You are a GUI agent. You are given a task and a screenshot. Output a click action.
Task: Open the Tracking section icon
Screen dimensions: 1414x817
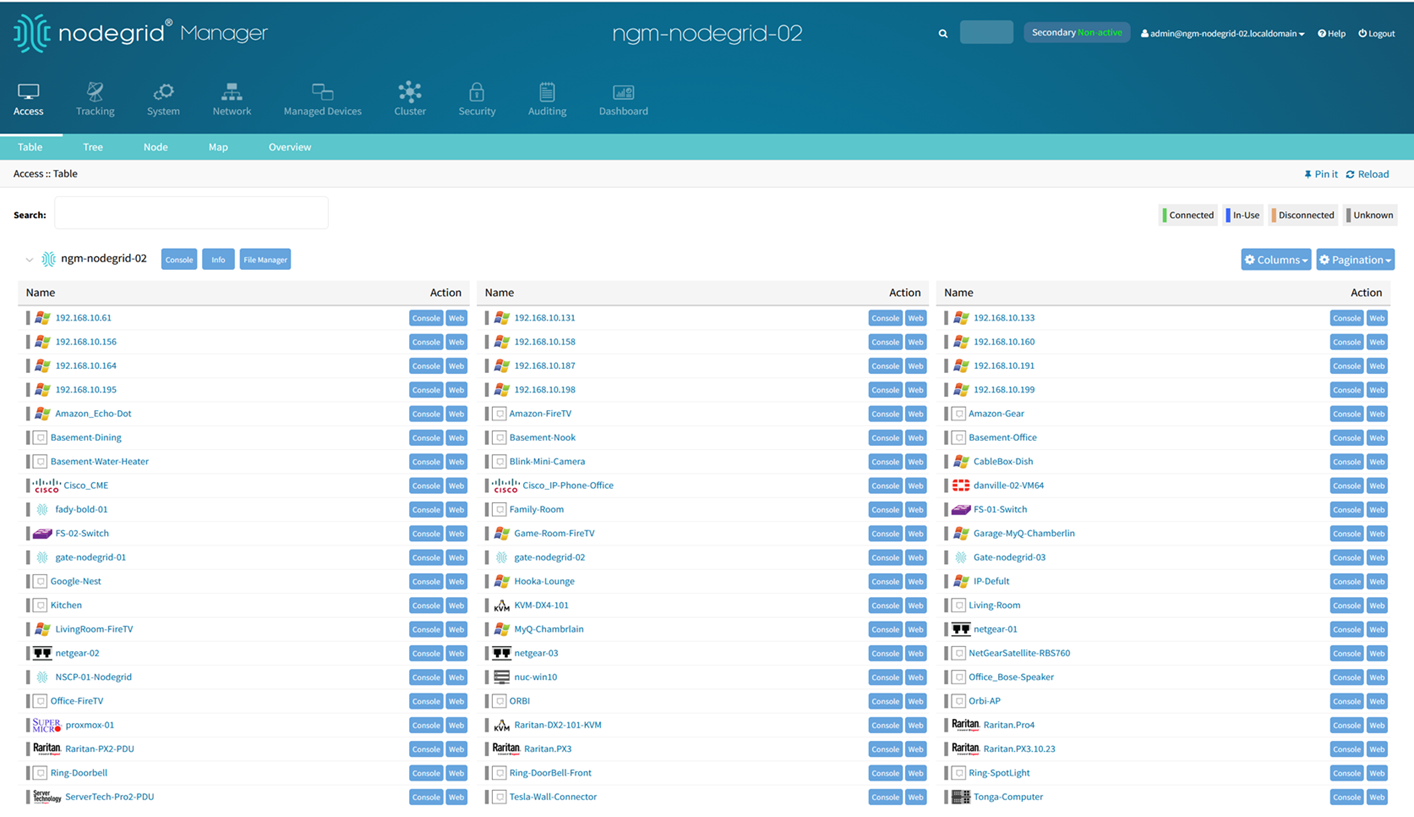point(95,93)
